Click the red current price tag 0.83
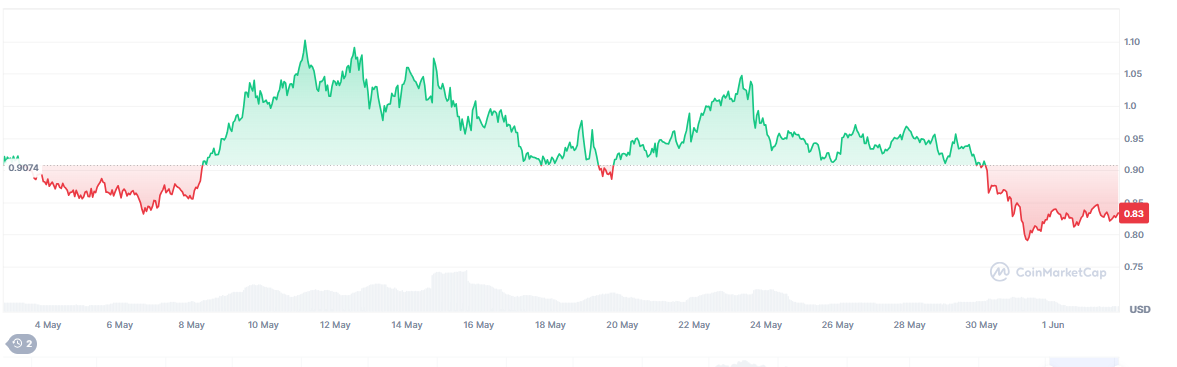The image size is (1177, 367). tap(1133, 214)
